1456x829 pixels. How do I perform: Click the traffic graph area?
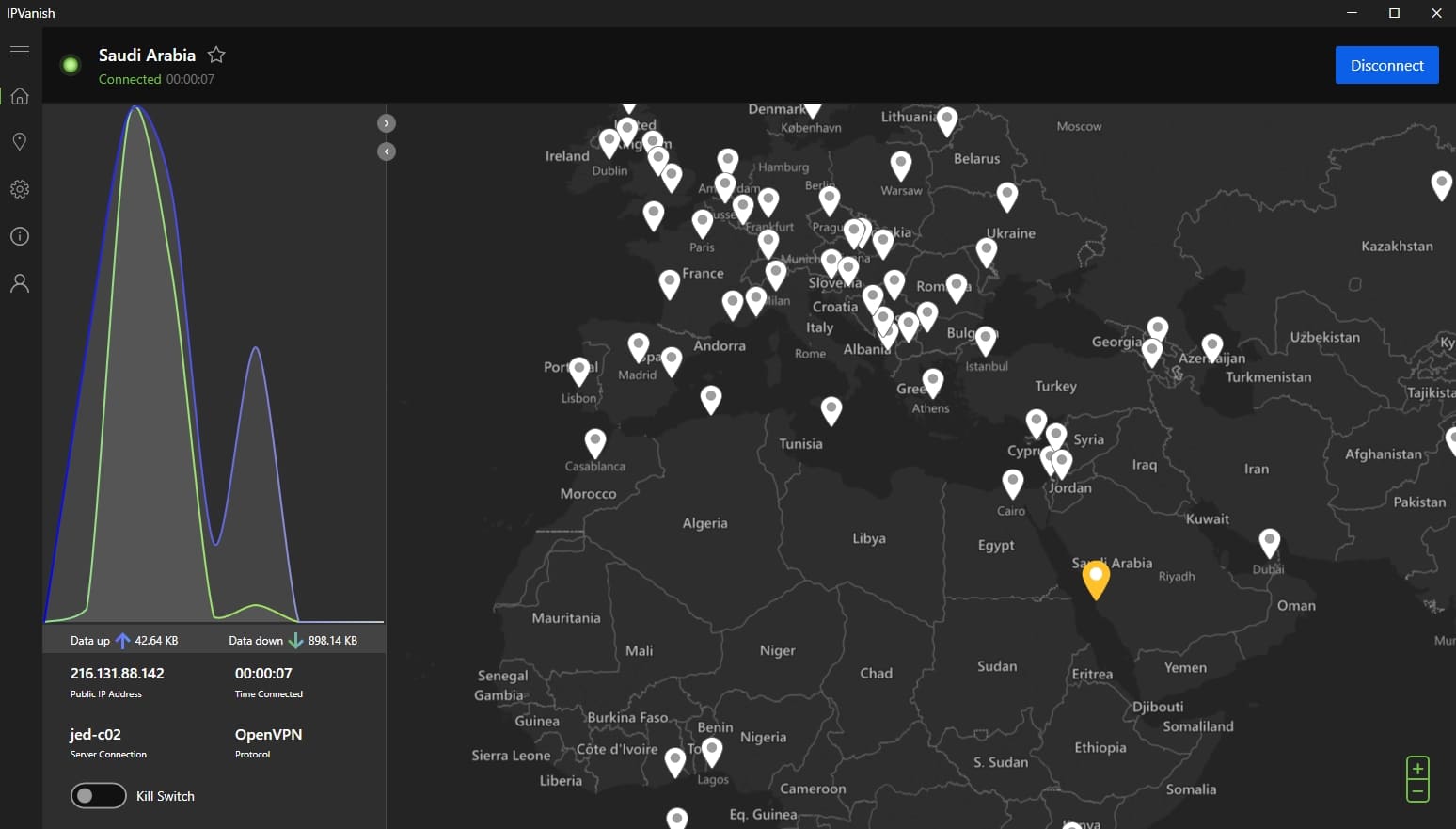point(214,364)
